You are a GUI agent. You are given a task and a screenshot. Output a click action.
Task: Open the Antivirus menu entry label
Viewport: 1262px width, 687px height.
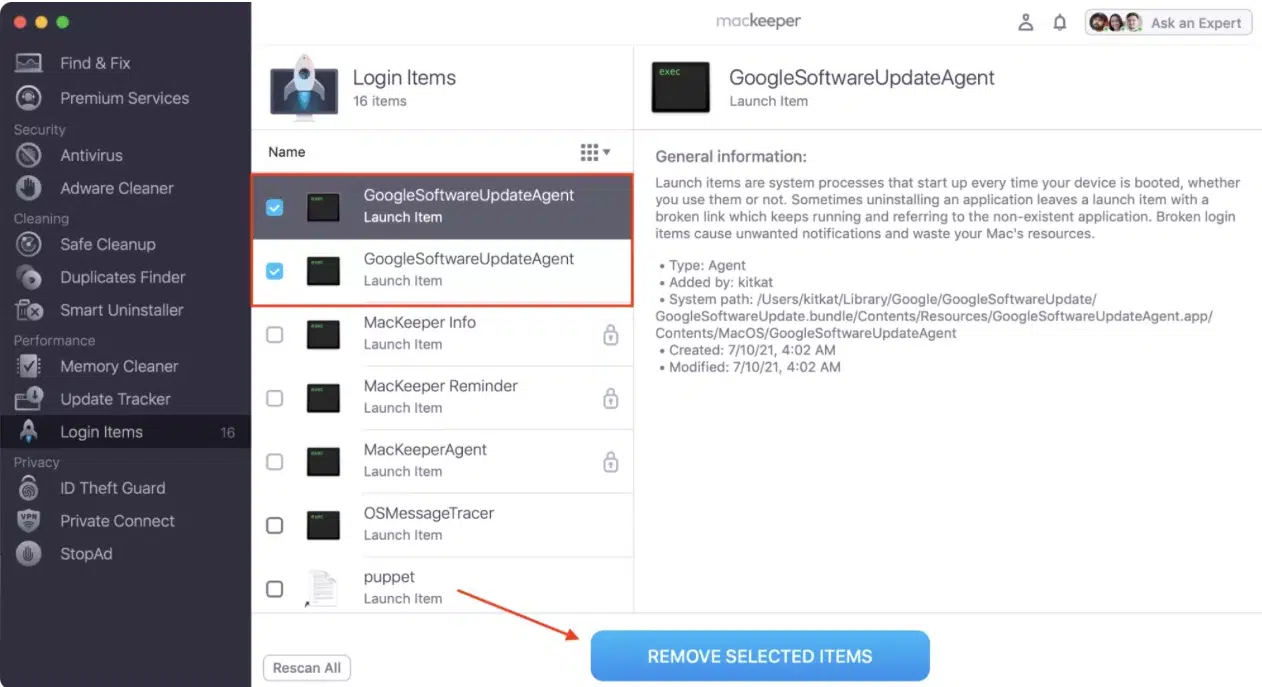pos(91,155)
